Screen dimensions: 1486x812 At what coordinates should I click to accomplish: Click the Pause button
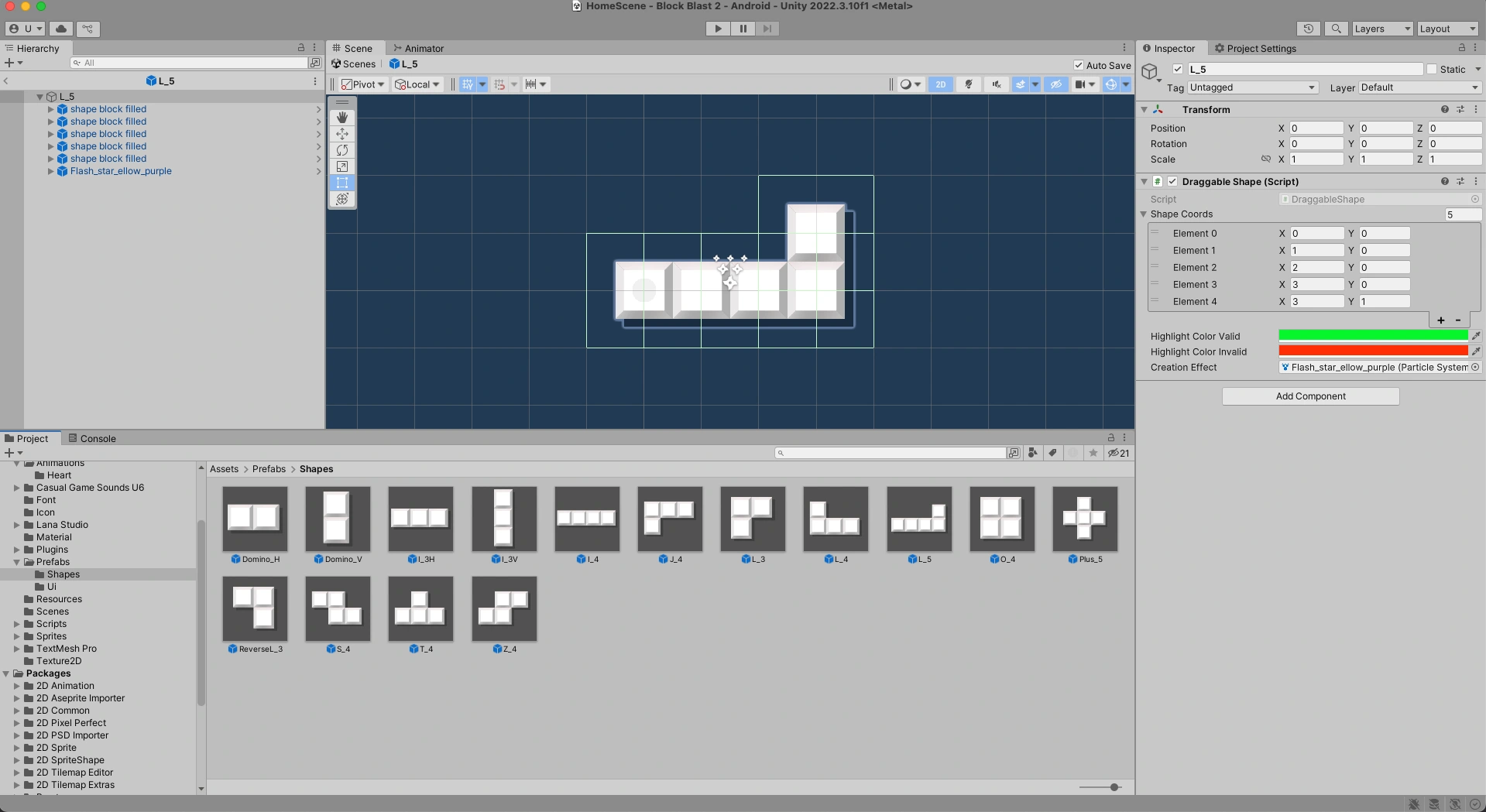pos(743,29)
